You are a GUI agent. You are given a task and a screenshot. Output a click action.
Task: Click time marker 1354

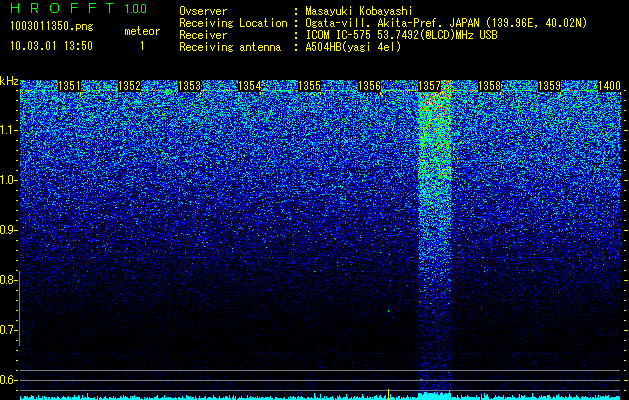[x=250, y=86]
